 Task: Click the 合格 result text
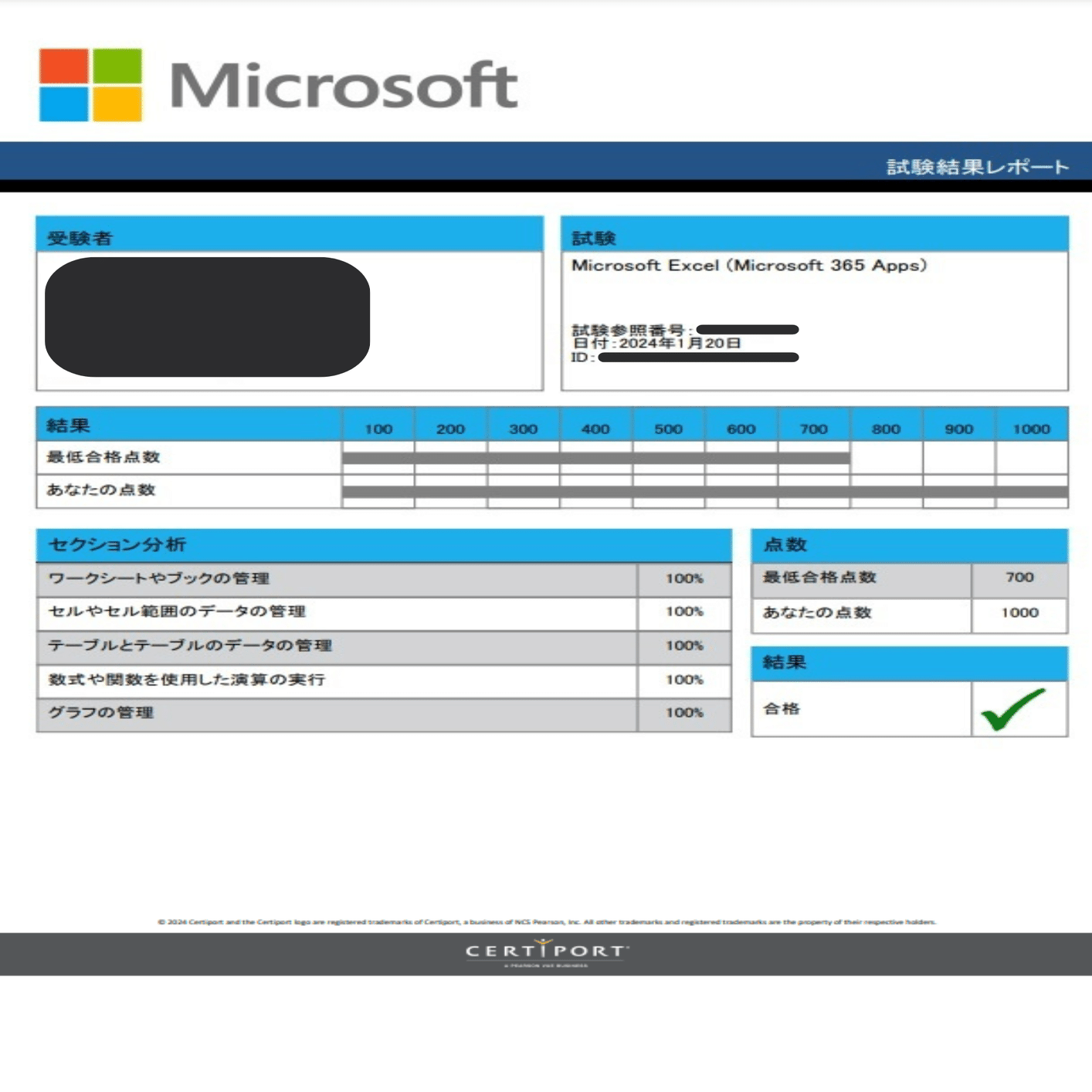781,709
